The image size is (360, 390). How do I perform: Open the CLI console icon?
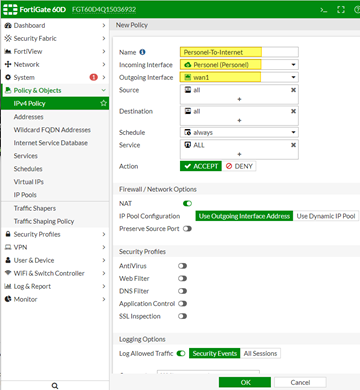[323, 10]
